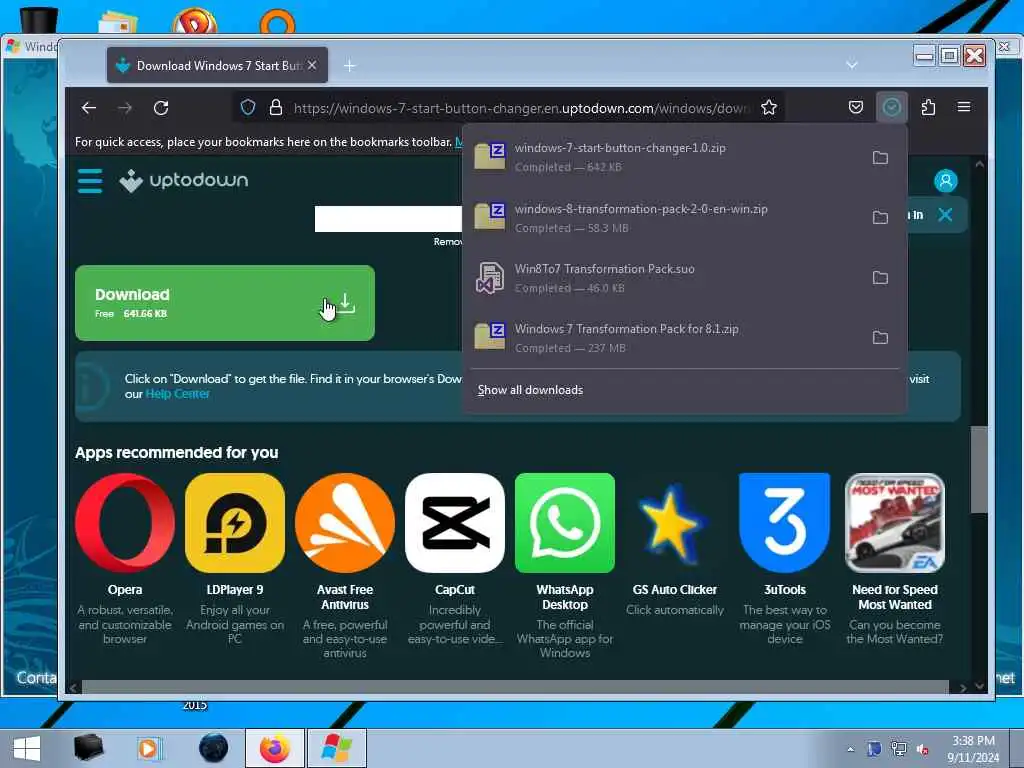This screenshot has height=768, width=1024.
Task: Click Show all downloads
Action: [530, 390]
